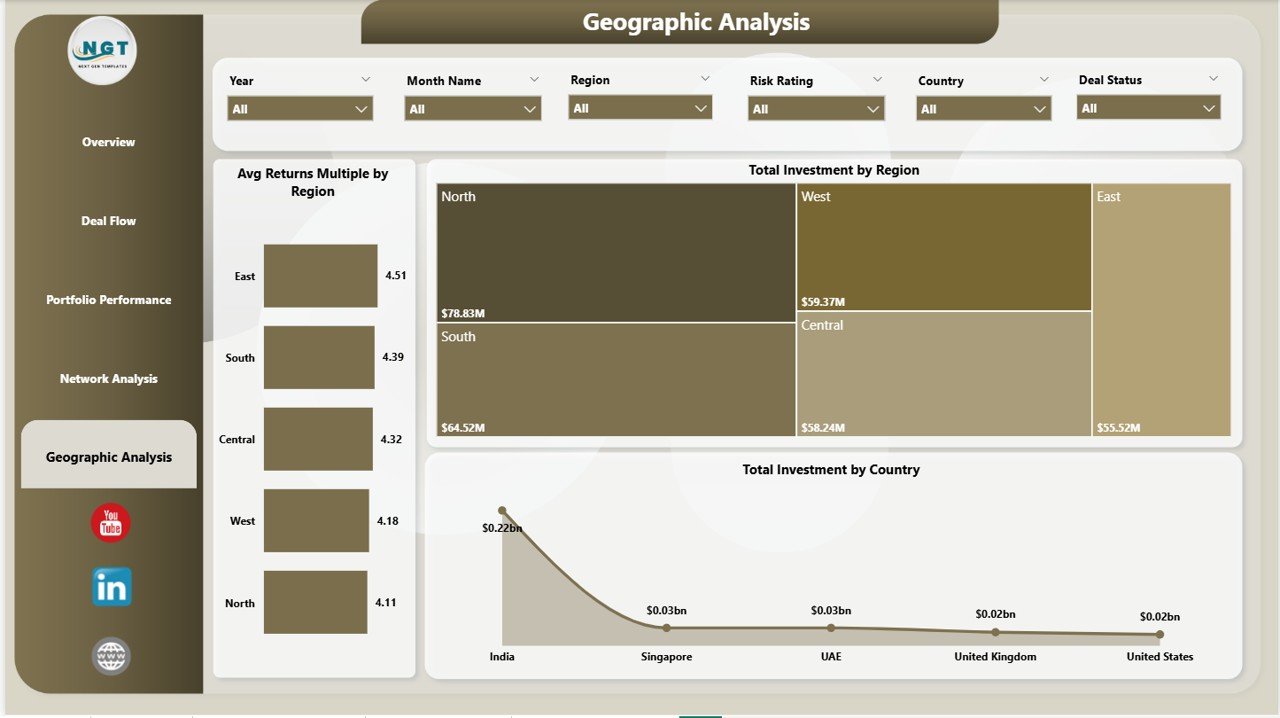Image resolution: width=1280 pixels, height=718 pixels.
Task: Open Portfolio Performance page
Action: tap(108, 300)
